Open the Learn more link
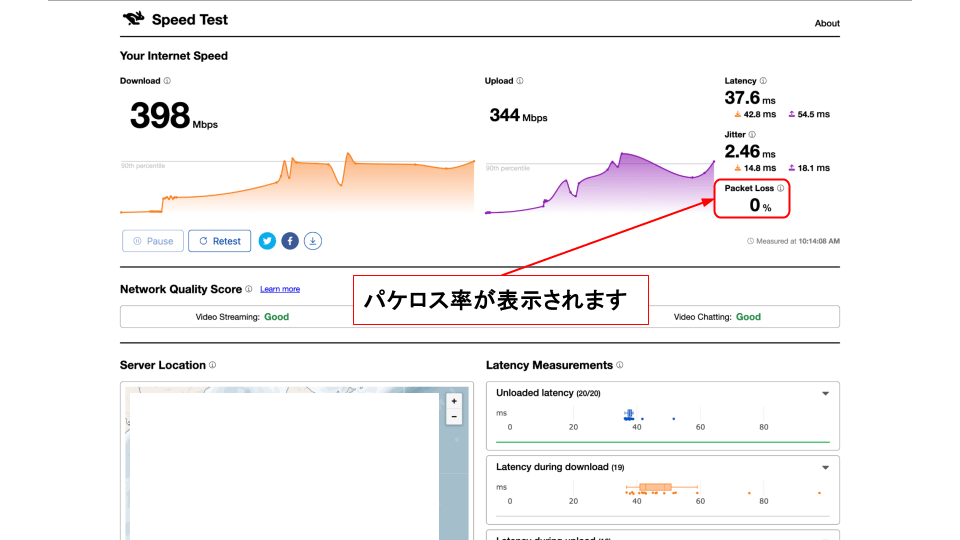 280,289
